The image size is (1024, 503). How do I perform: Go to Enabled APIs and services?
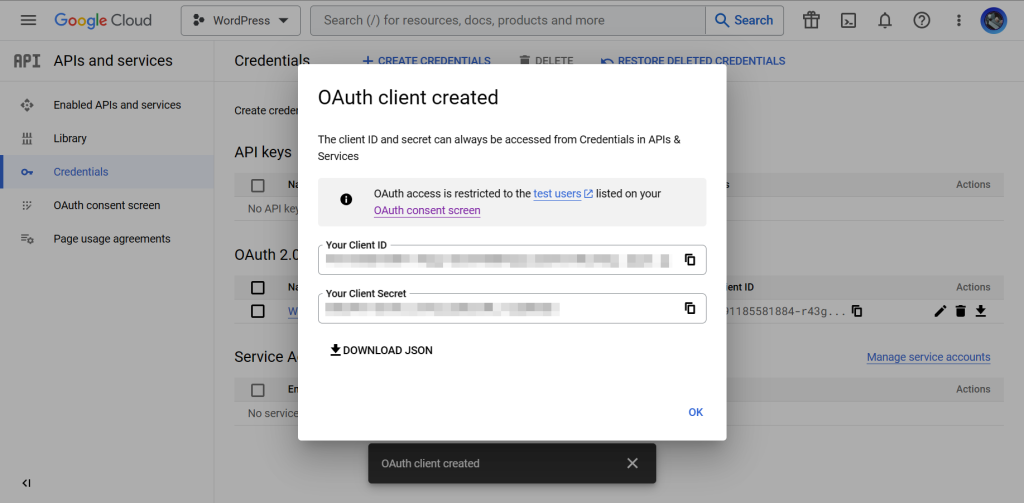(x=117, y=105)
